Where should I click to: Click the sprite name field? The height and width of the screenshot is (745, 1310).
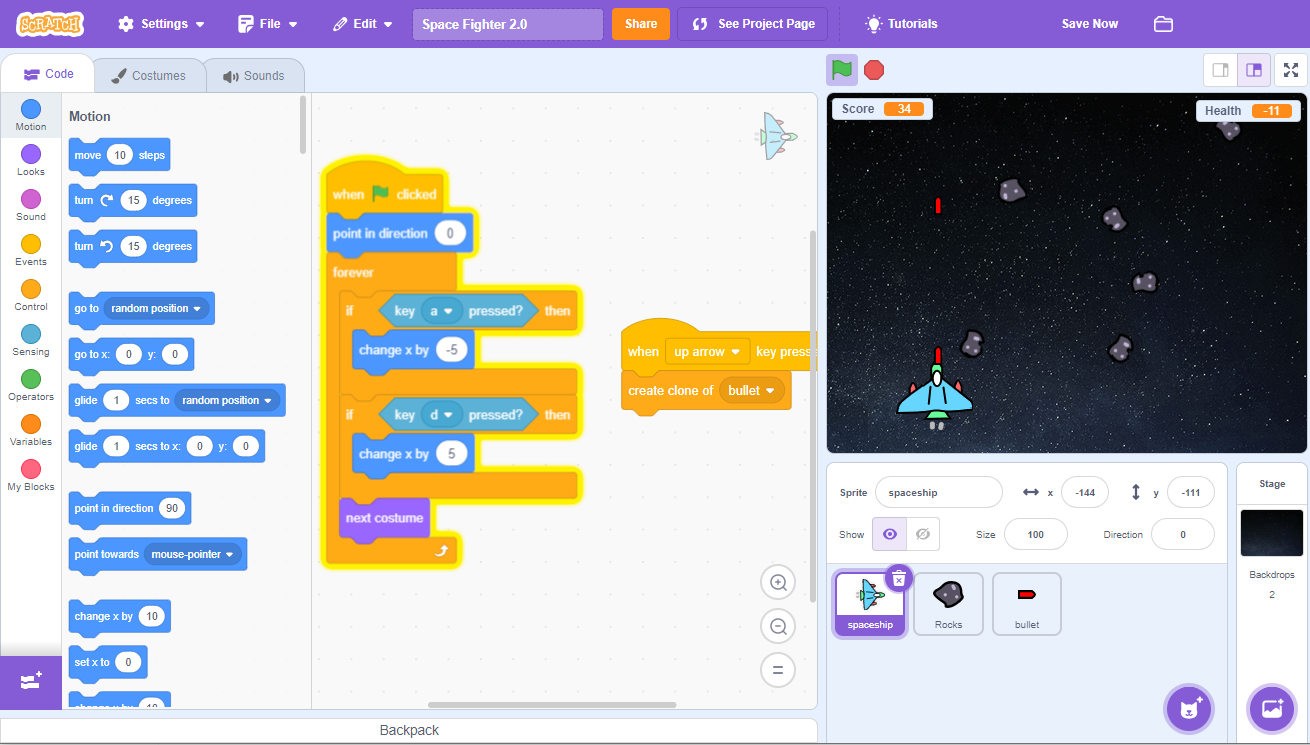(938, 492)
